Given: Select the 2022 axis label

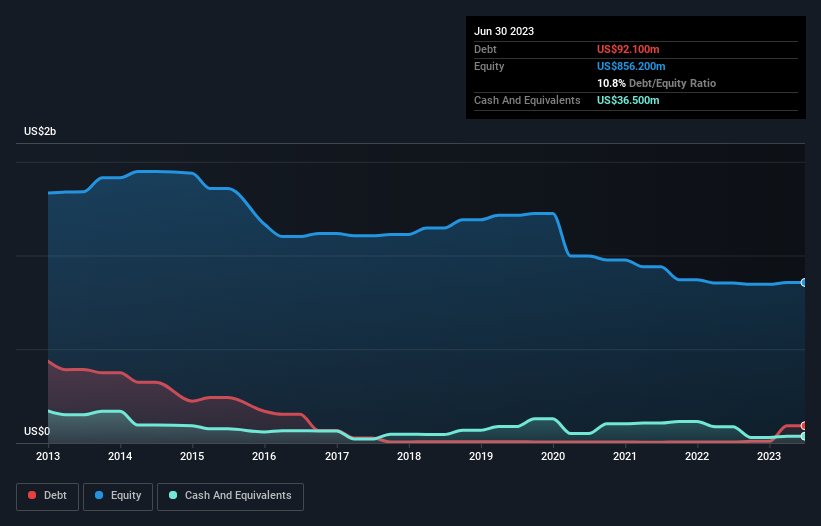Looking at the screenshot, I should click(697, 456).
